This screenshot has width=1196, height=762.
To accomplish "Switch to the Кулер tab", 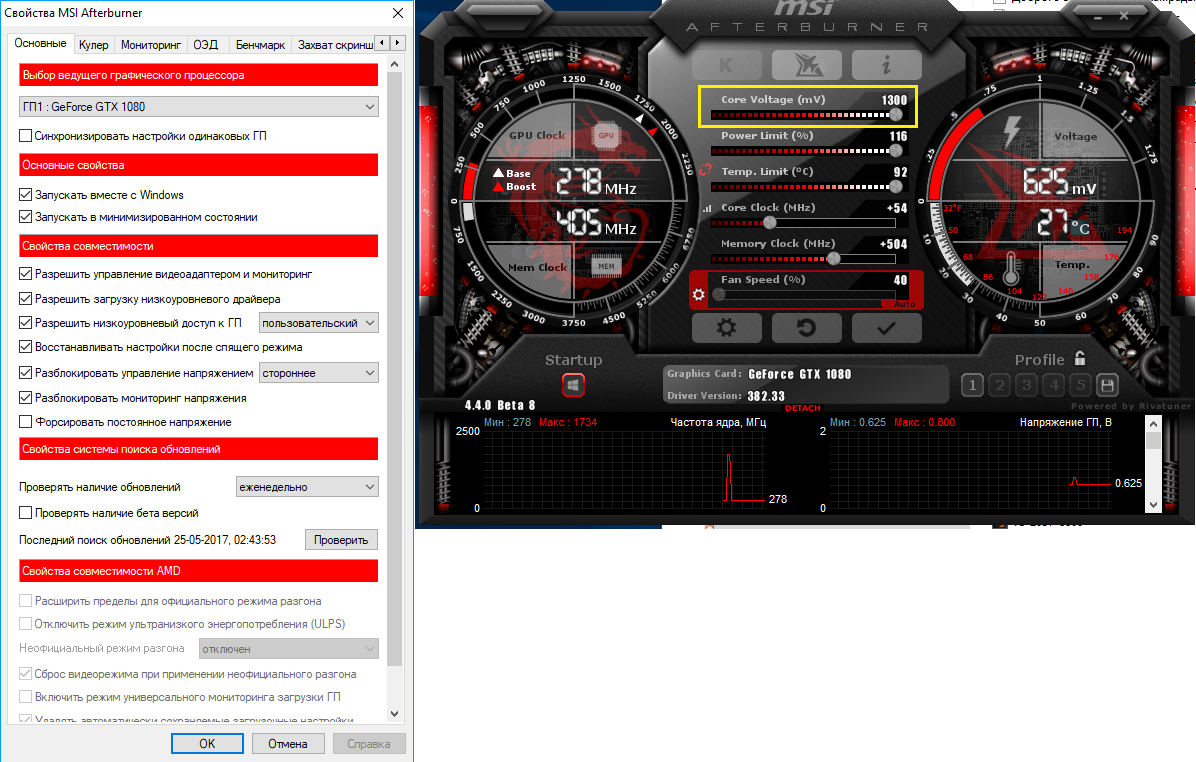I will click(94, 45).
